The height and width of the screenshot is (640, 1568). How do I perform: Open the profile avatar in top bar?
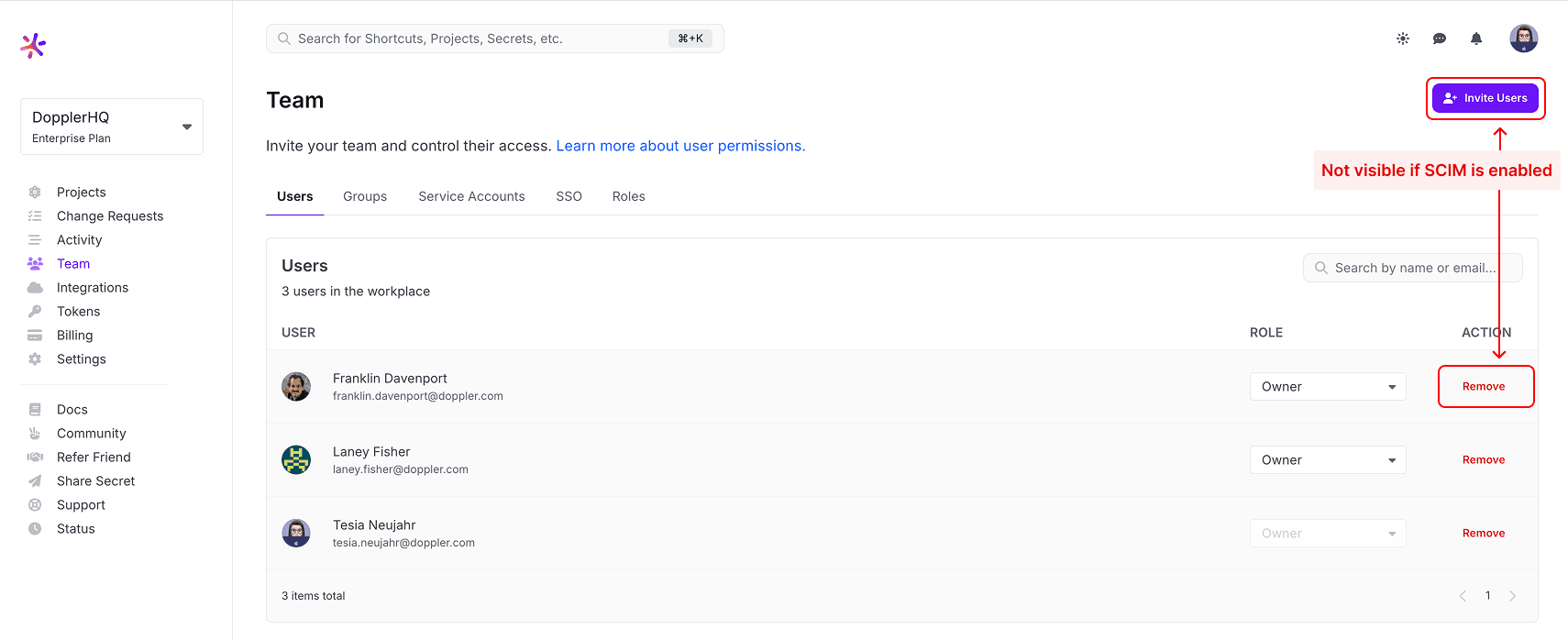(1524, 39)
